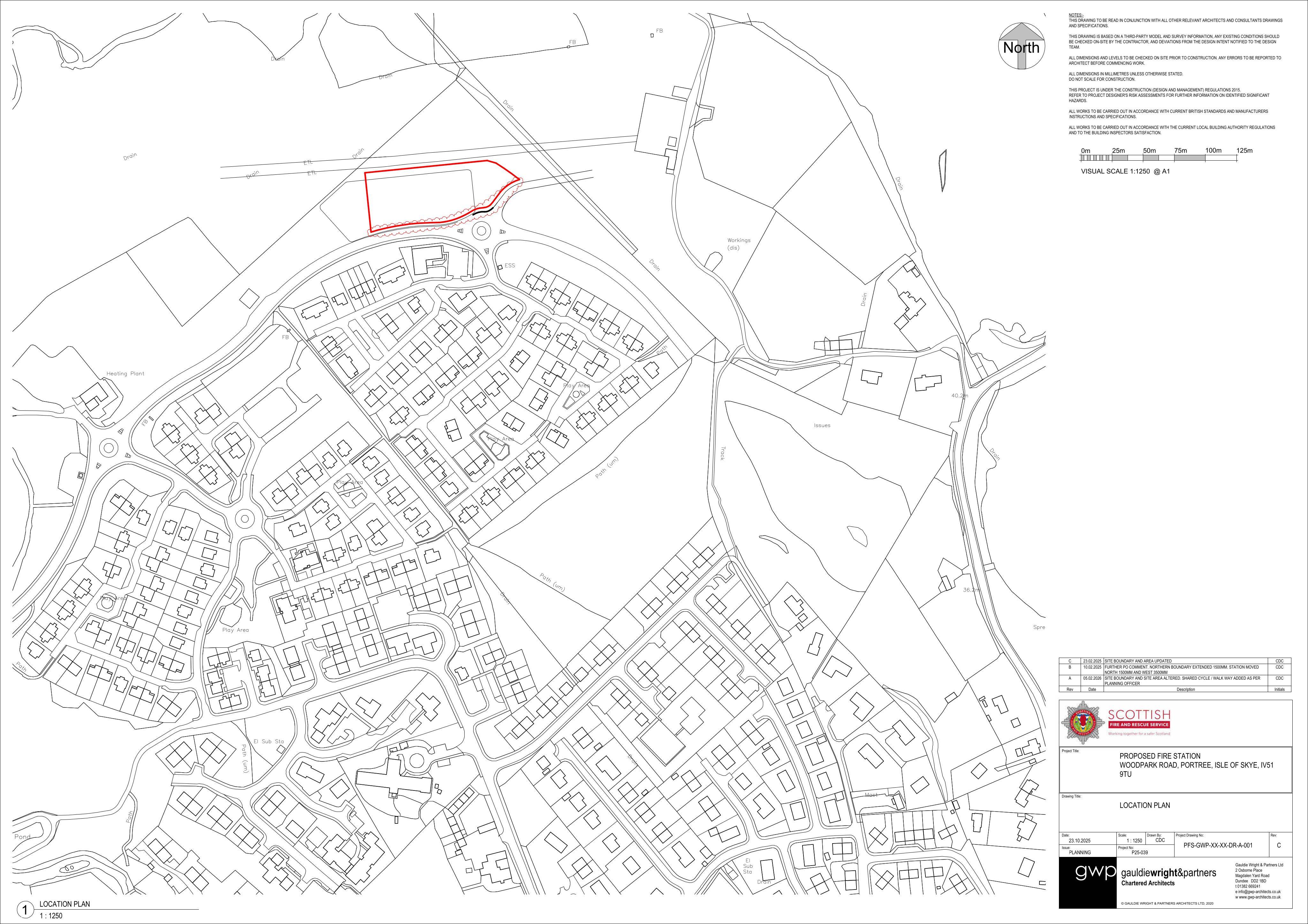This screenshot has height=924, width=1308.
Task: Click the 'Description' column header
Action: click(x=1185, y=689)
